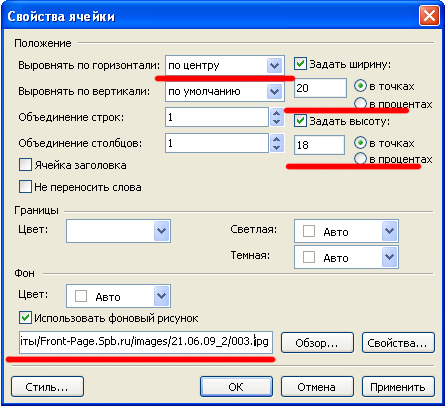Open the Светлая border color dropdown
Image resolution: width=445 pixels, height=406 pixels.
pos(389,231)
